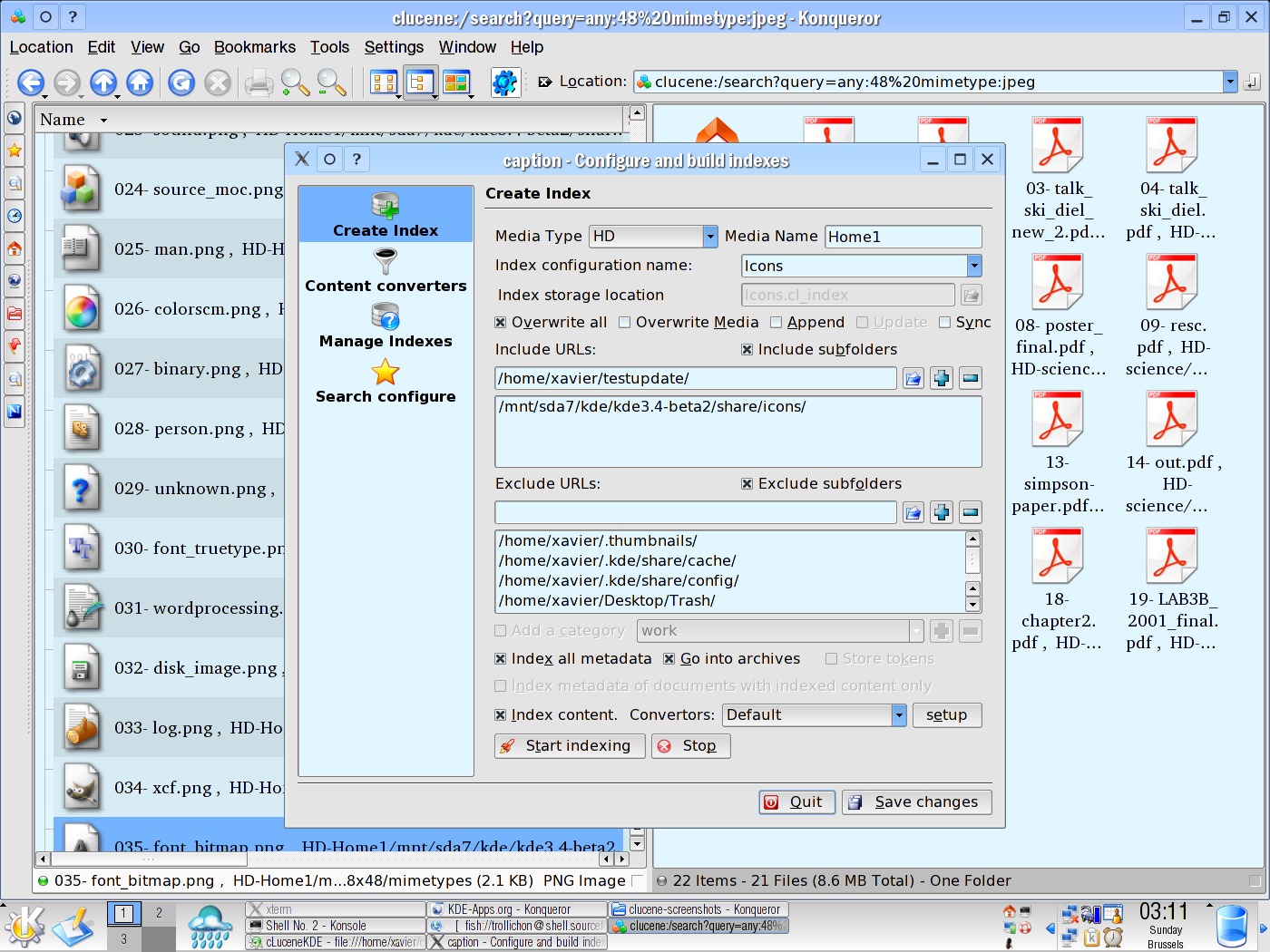Select 029- unknown.png list row
Image resolution: width=1270 pixels, height=952 pixels.
click(170, 488)
